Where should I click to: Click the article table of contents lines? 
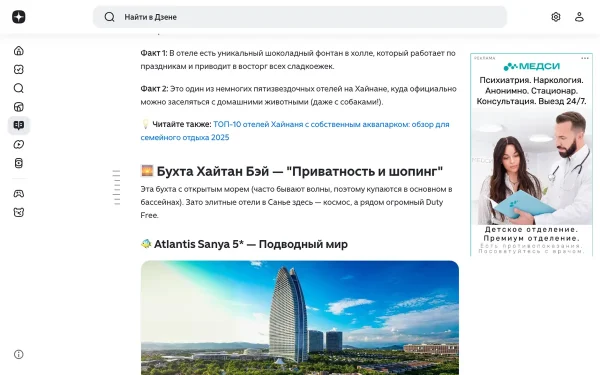(116, 188)
